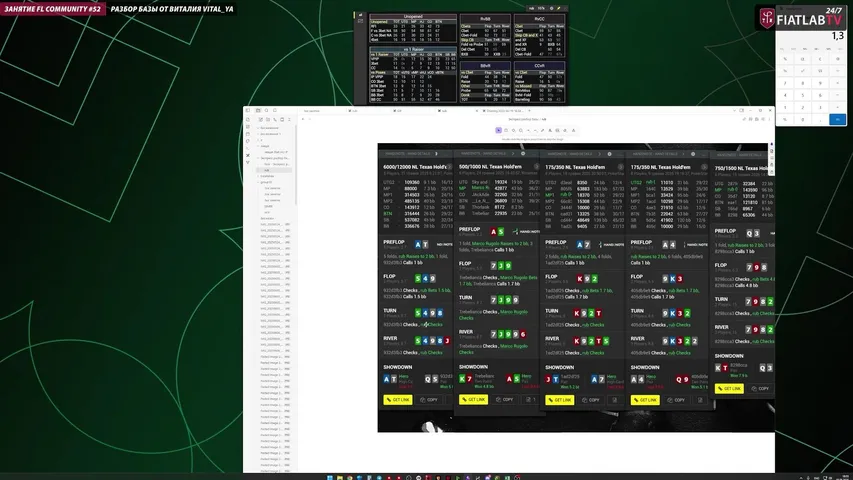Expand the 'Без названия 1' folder chevron
The height and width of the screenshot is (480, 853).
(258, 134)
